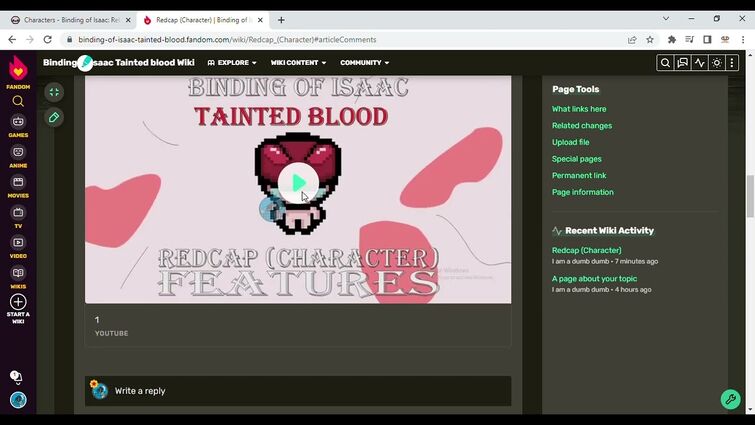Open the Chrome tab list chevron
This screenshot has height=425, width=755.
click(x=666, y=19)
